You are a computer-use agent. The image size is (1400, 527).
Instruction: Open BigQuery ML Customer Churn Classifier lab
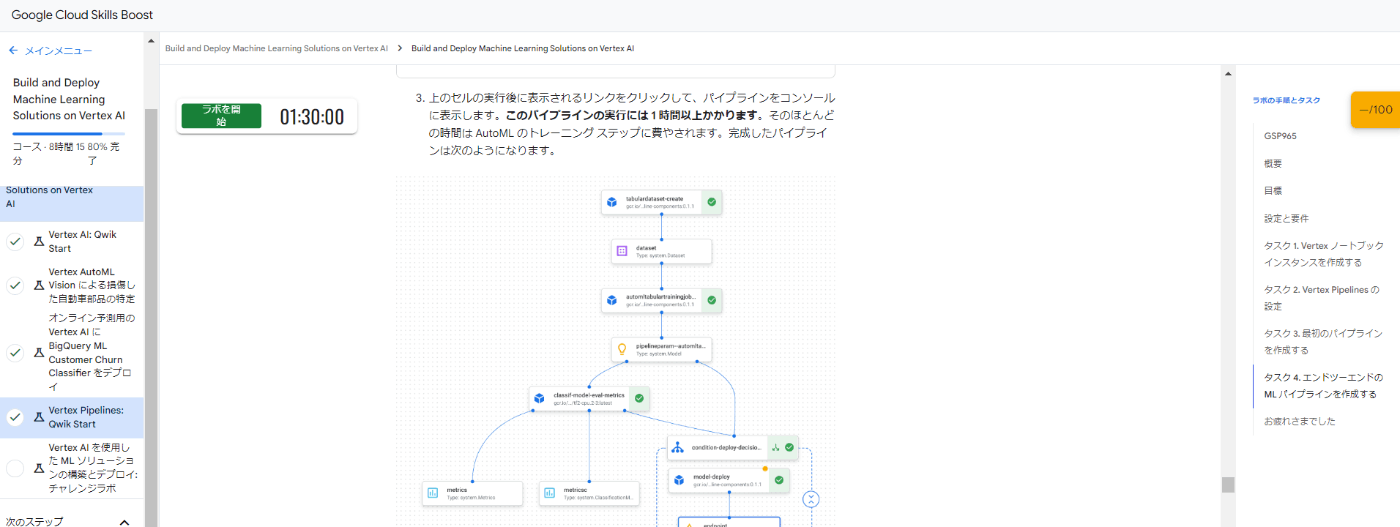[x=92, y=352]
